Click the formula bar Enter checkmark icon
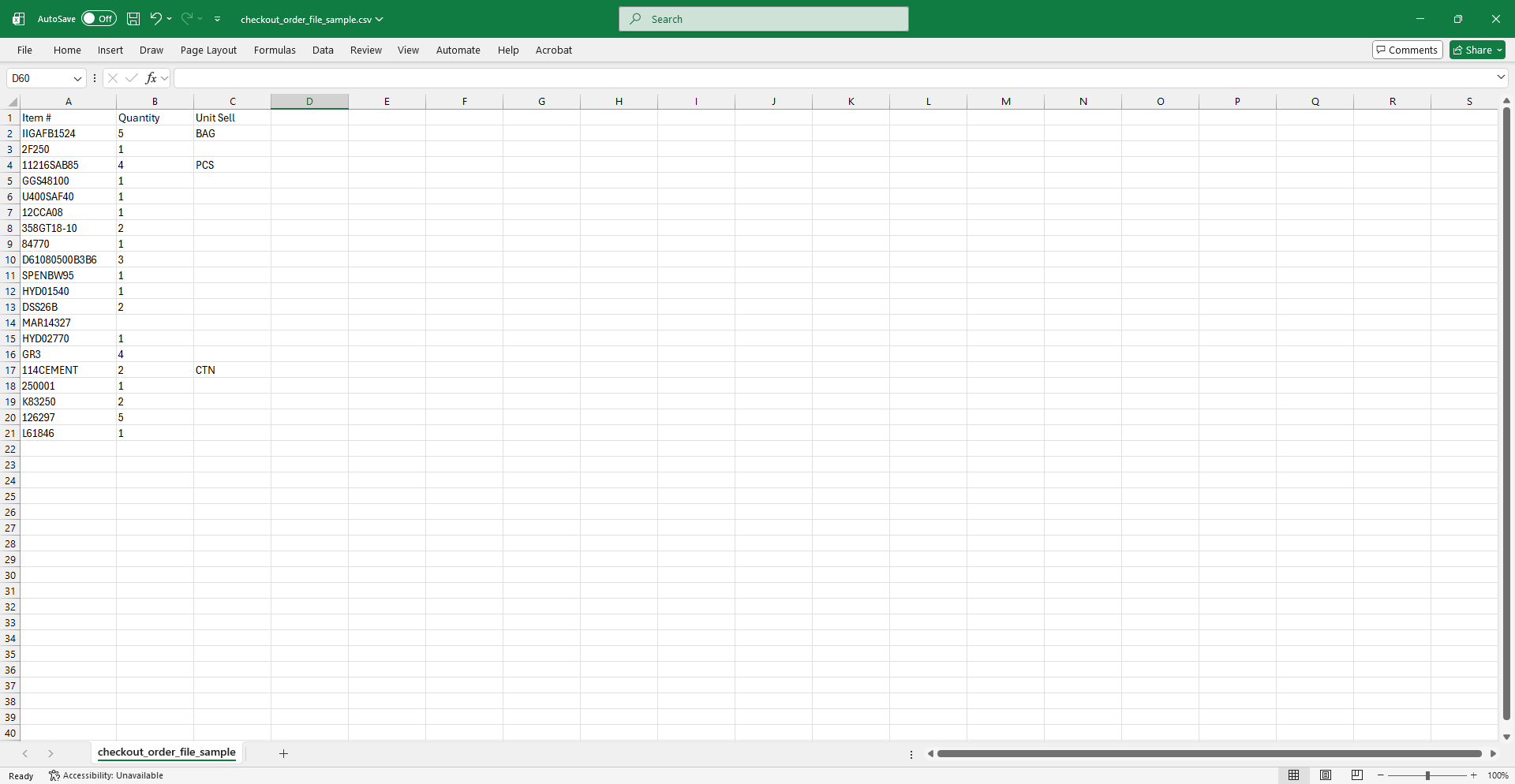The height and width of the screenshot is (784, 1515). click(132, 78)
